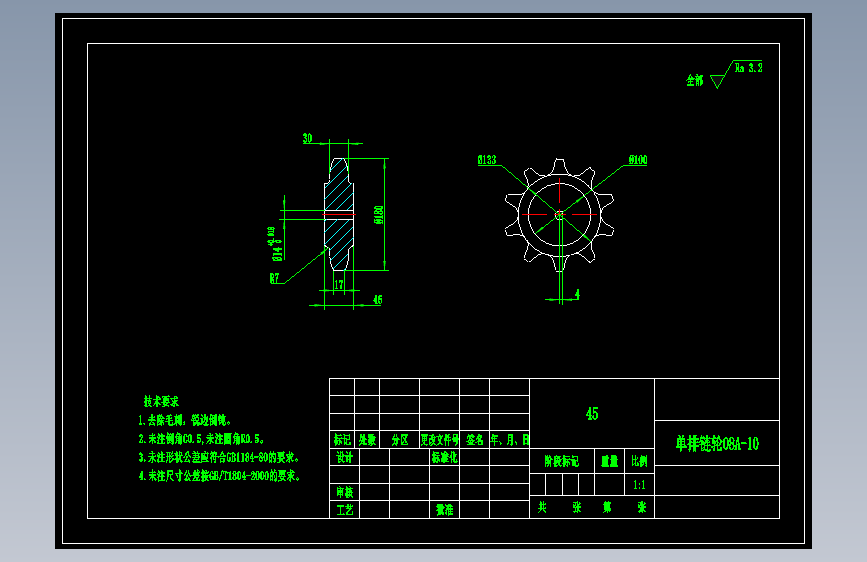Image resolution: width=867 pixels, height=562 pixels.
Task: Click the part title 单排链轮08A-10
Action: [x=717, y=444]
